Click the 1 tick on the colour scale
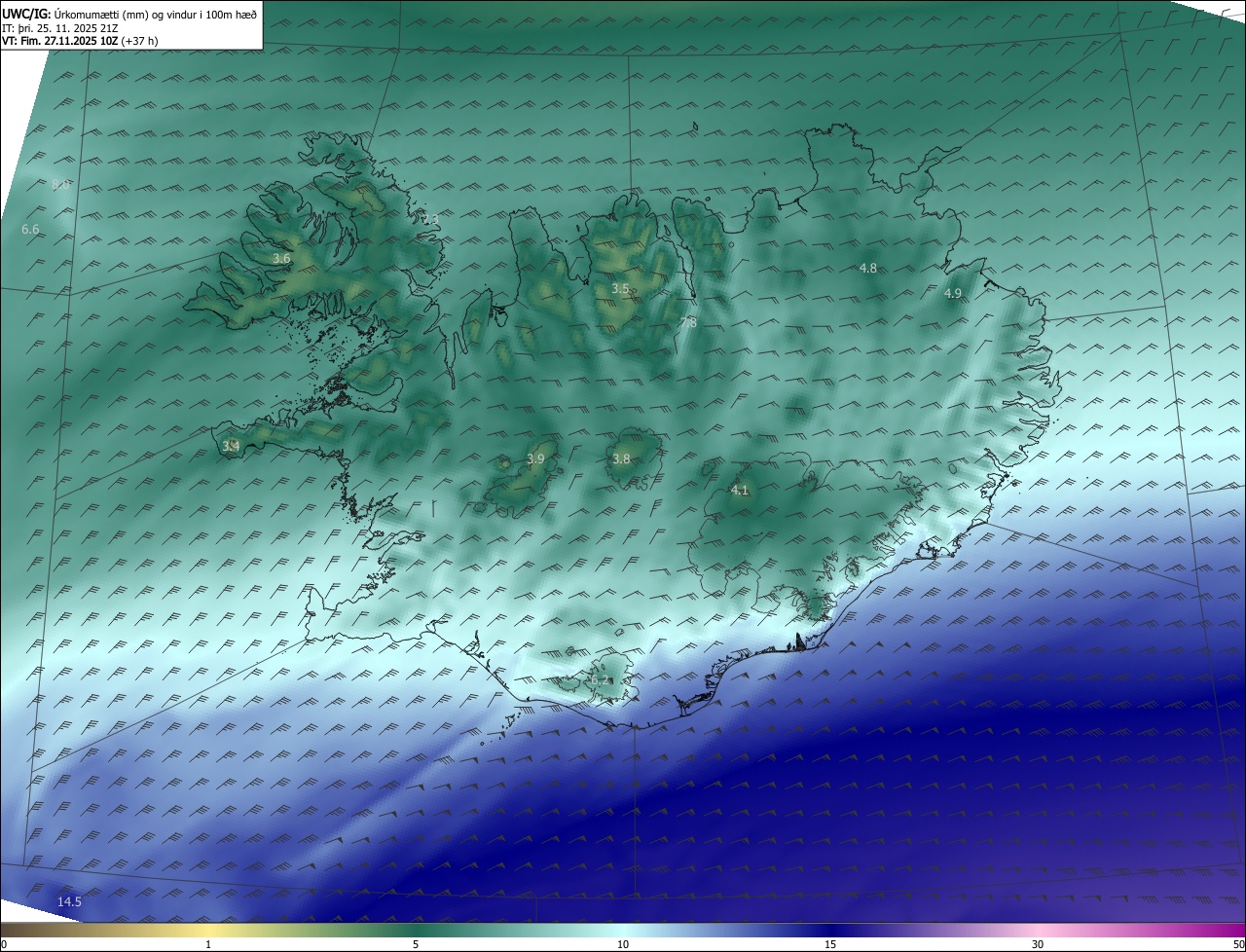 point(208,944)
